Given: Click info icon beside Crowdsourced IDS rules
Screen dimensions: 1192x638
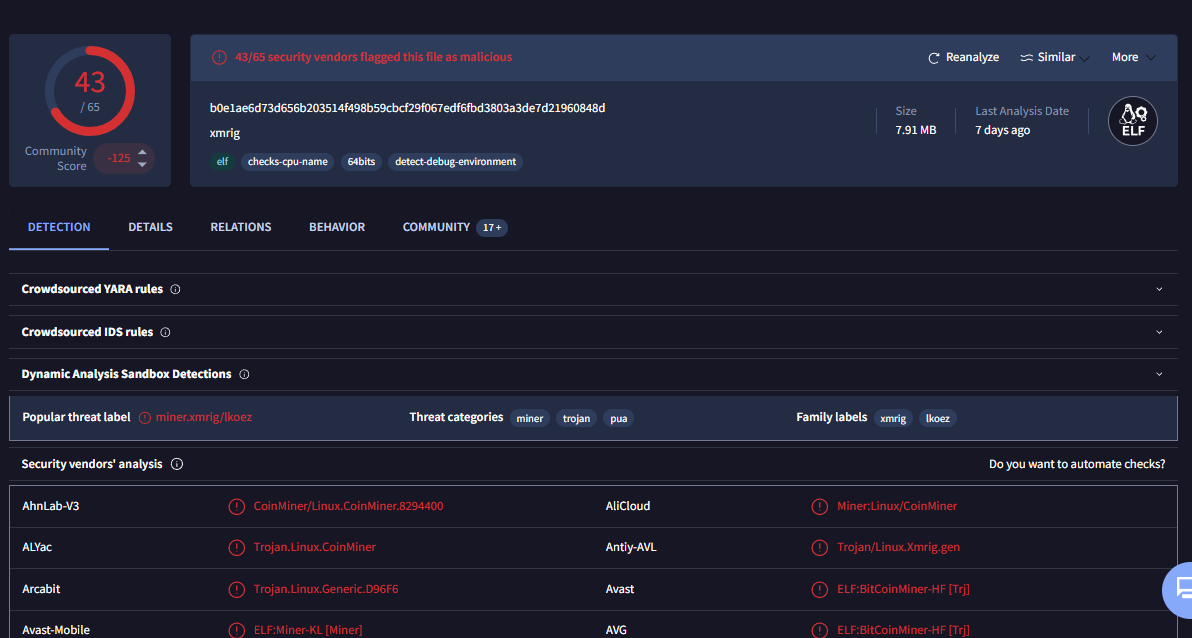Looking at the screenshot, I should point(165,332).
